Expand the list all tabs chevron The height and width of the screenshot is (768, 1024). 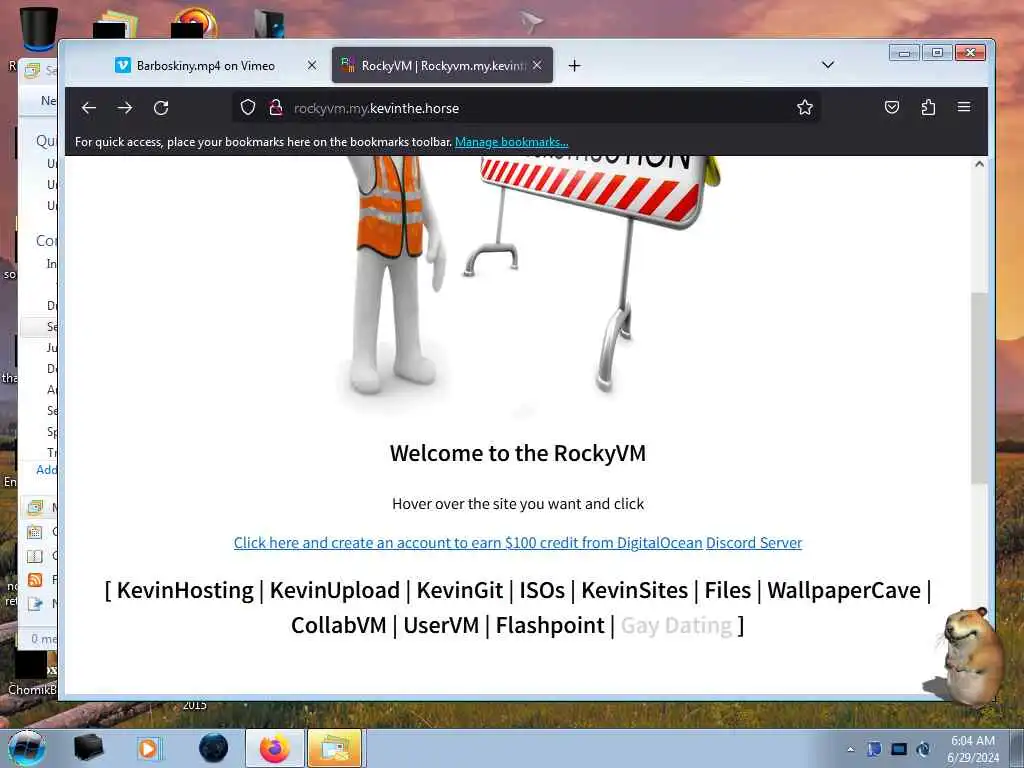827,65
